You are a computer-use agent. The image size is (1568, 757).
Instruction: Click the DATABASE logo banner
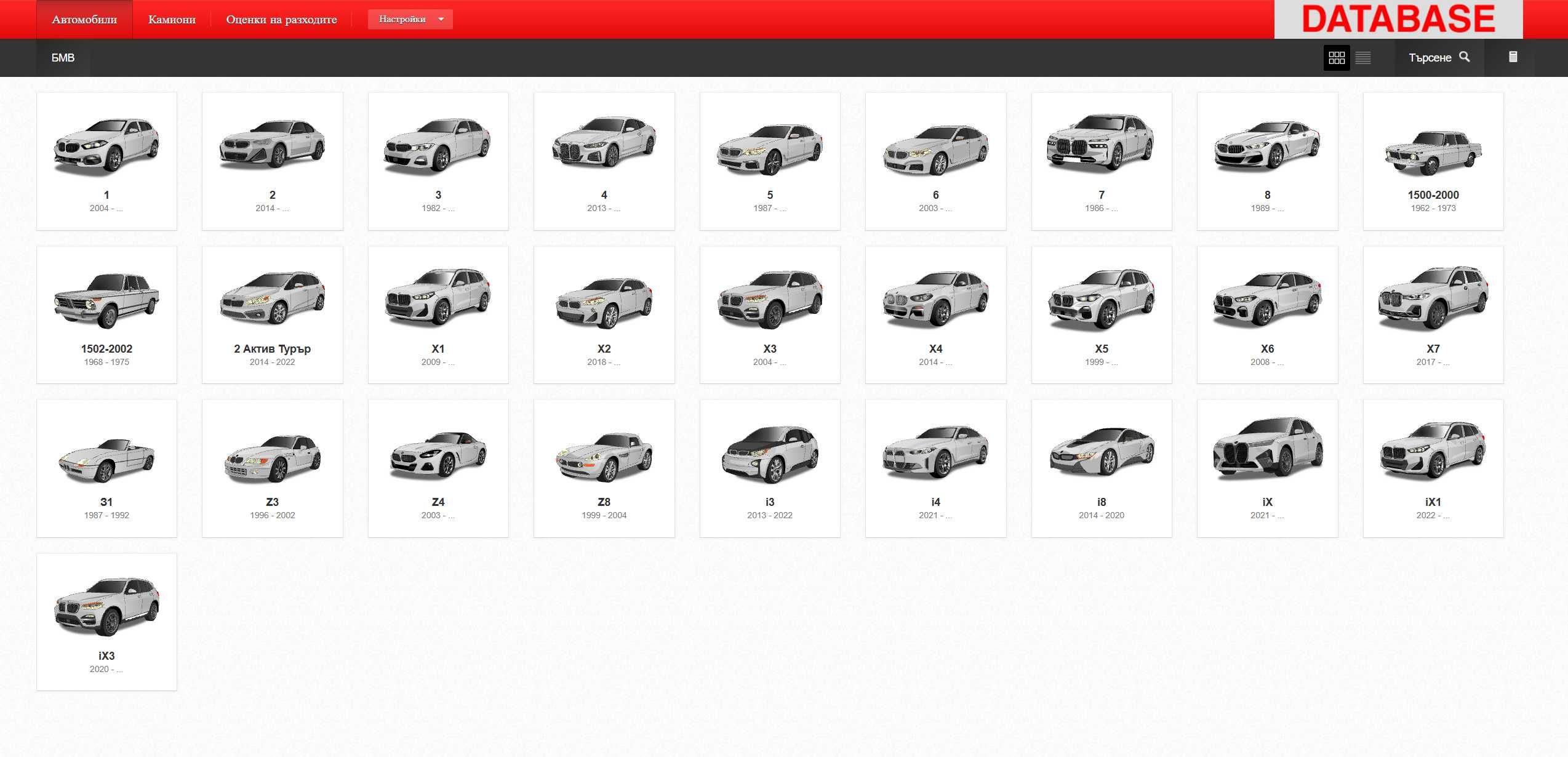click(1398, 19)
